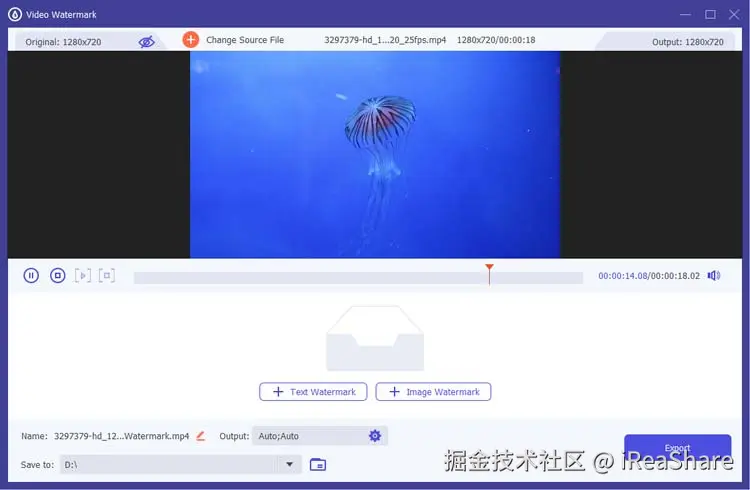This screenshot has height=490, width=750.
Task: Click the Video Watermark app logo icon
Action: (15, 14)
